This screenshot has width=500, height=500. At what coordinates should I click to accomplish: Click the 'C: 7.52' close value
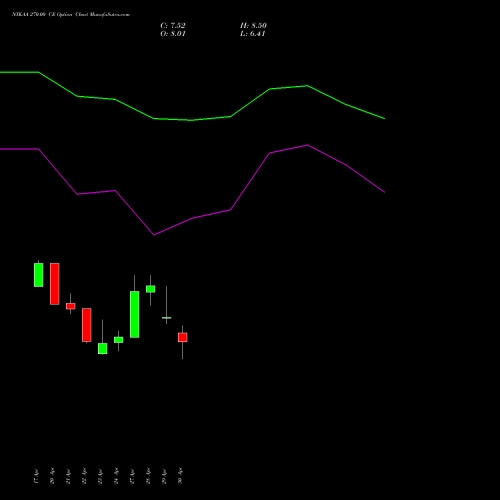[x=173, y=25]
